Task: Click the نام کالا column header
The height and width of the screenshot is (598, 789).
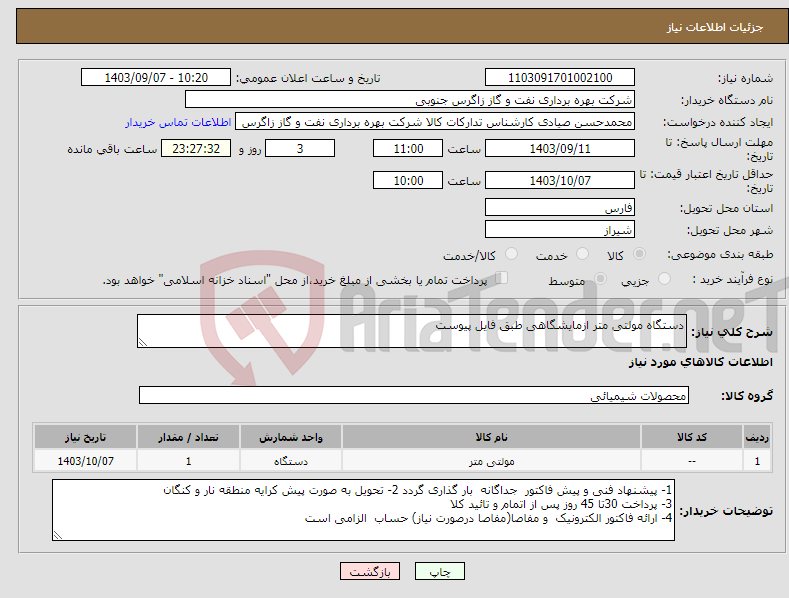Action: [x=491, y=437]
